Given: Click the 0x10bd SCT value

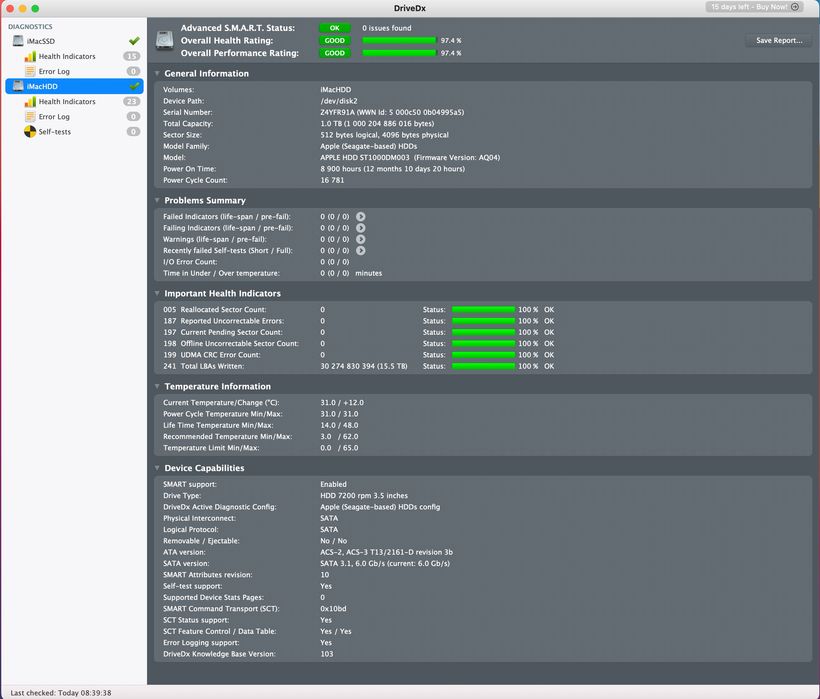Looking at the screenshot, I should pos(333,609).
